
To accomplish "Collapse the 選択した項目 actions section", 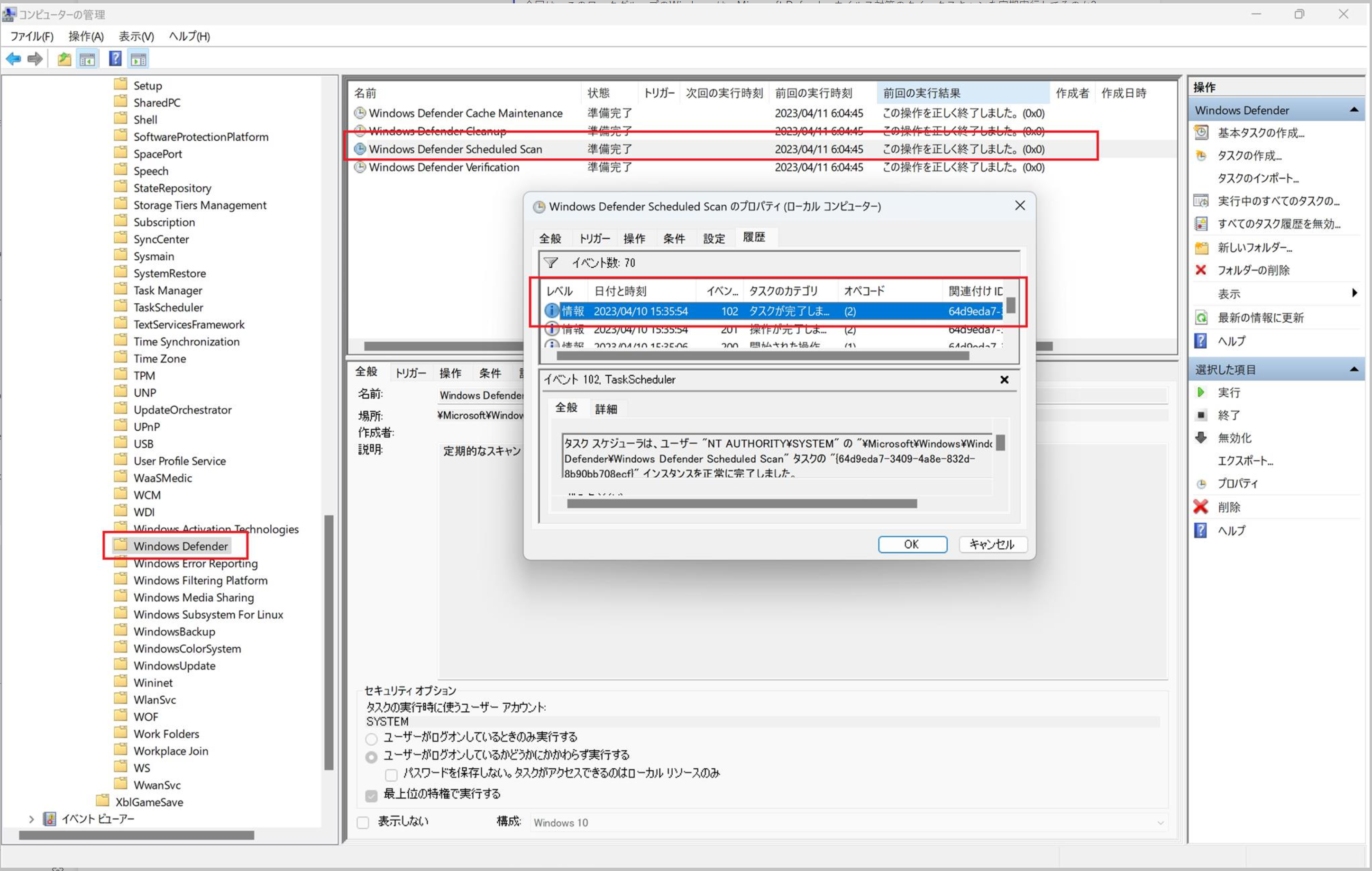I will 1354,369.
